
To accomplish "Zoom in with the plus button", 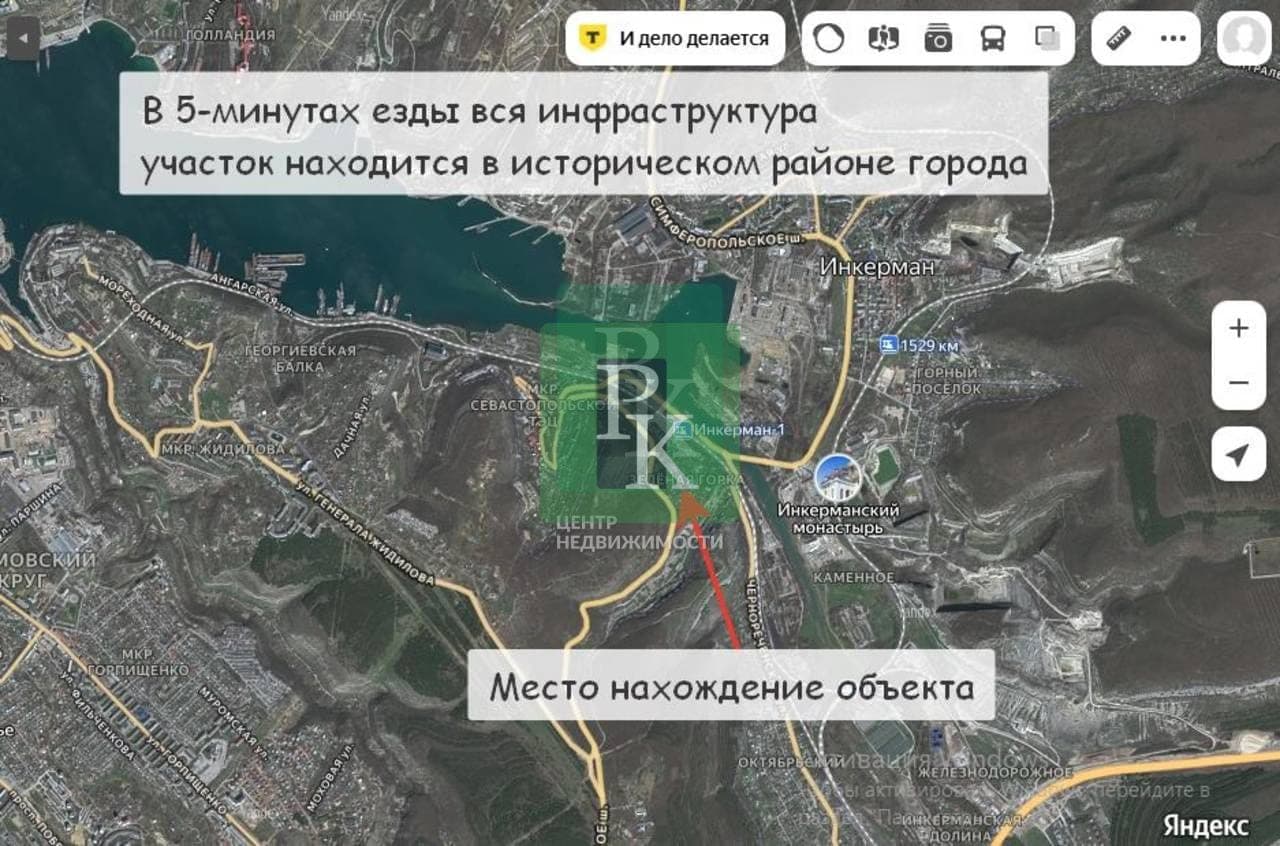I will coord(1239,328).
